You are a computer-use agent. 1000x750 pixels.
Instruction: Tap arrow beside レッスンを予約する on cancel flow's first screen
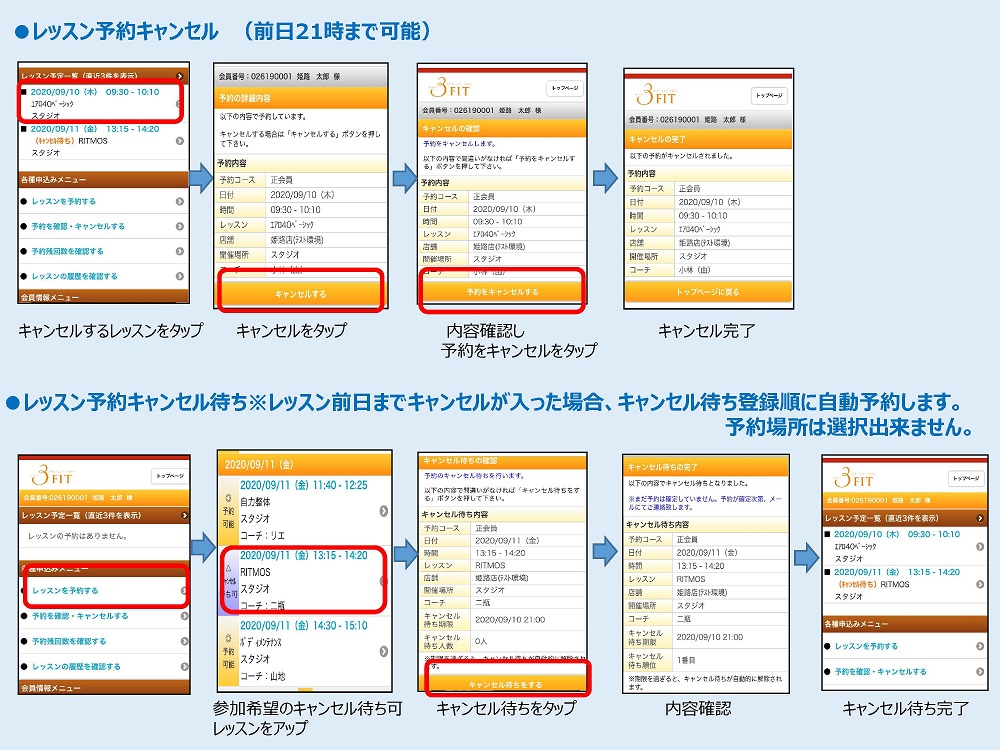point(180,202)
